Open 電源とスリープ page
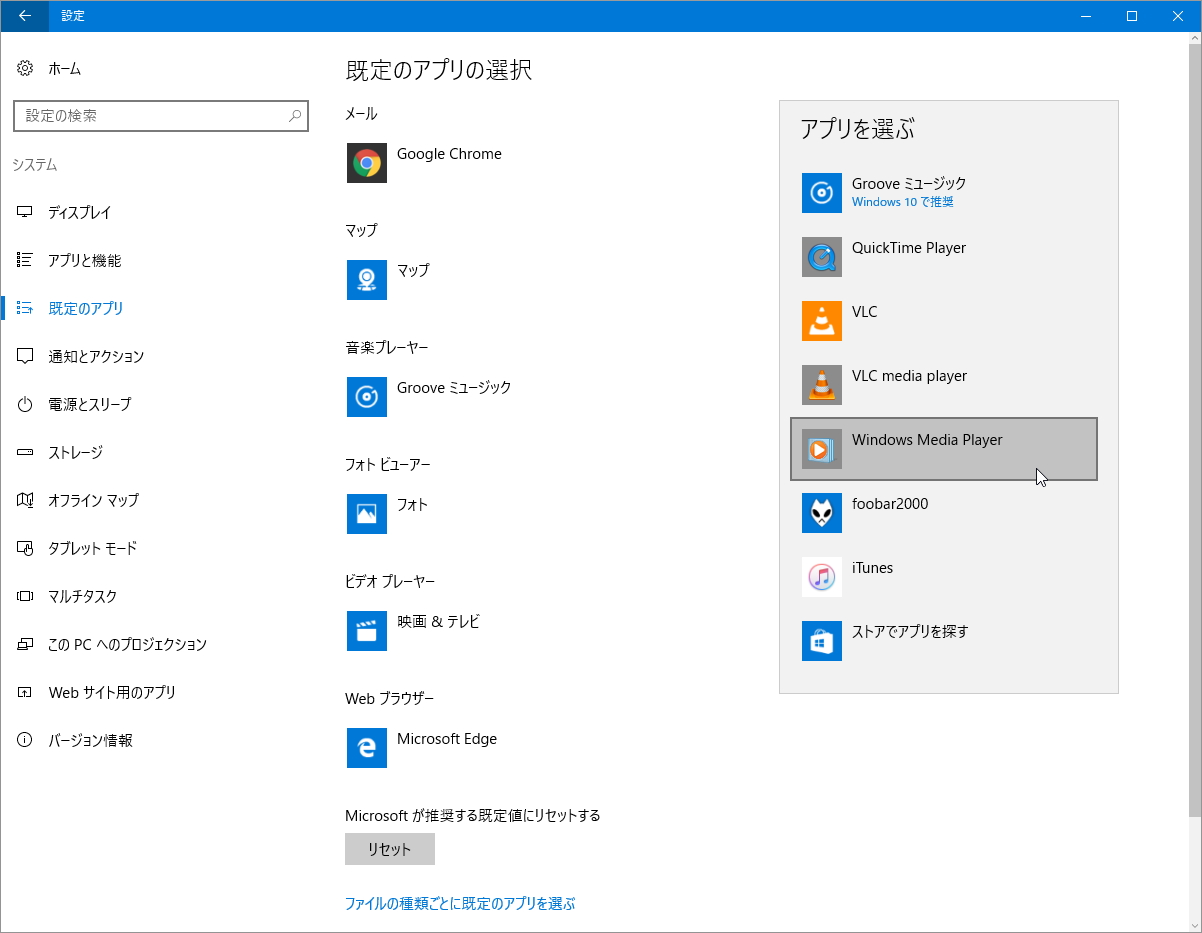 point(90,404)
